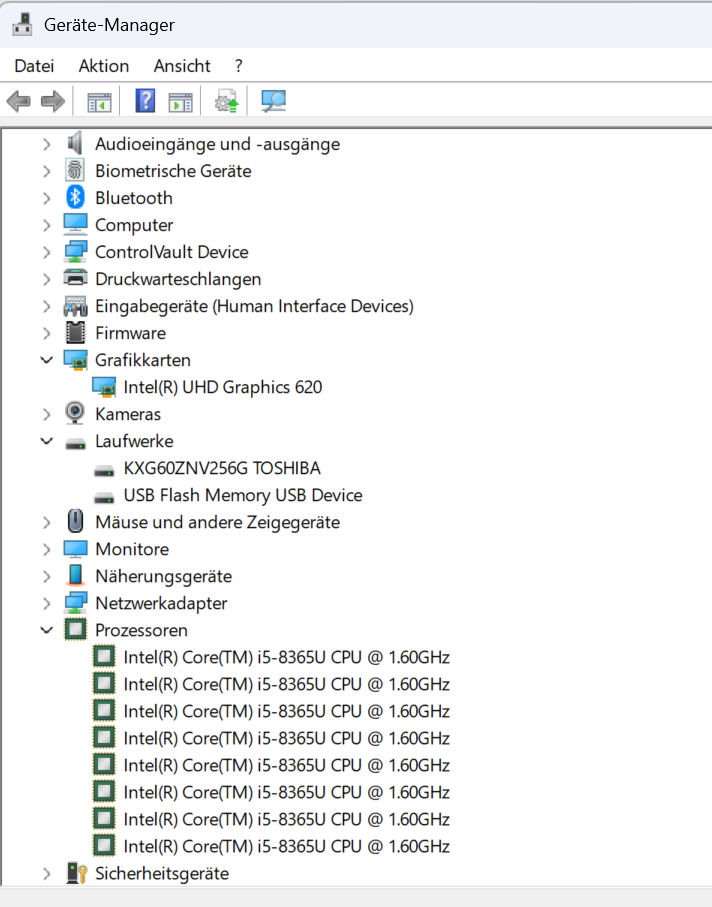
Task: Click the webcam icon for Kameras
Action: pyautogui.click(x=75, y=413)
